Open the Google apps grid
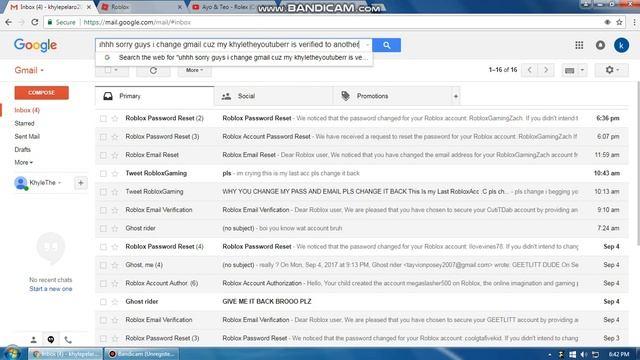 click(579, 45)
